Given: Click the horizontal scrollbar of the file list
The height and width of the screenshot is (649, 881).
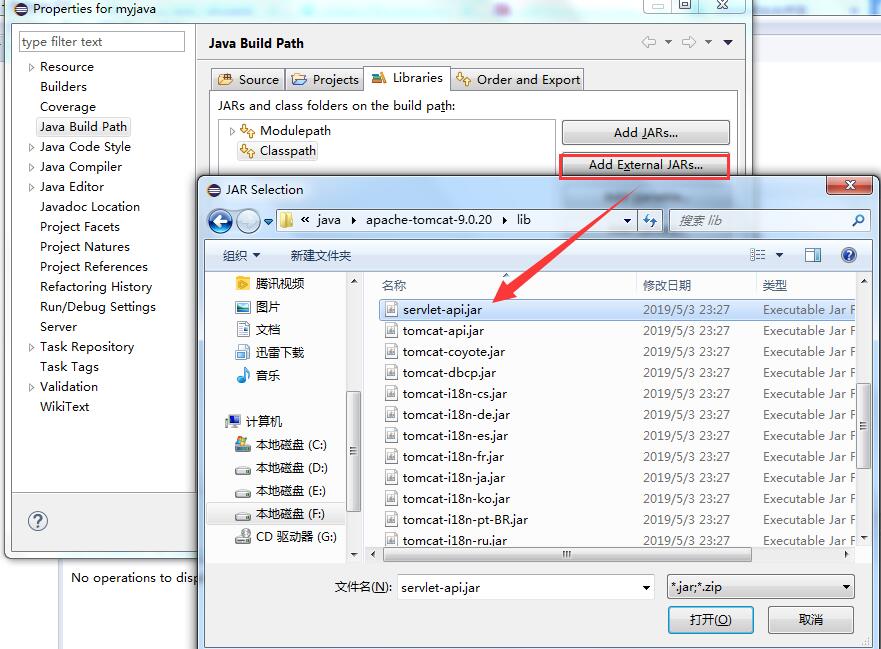Looking at the screenshot, I should point(566,555).
